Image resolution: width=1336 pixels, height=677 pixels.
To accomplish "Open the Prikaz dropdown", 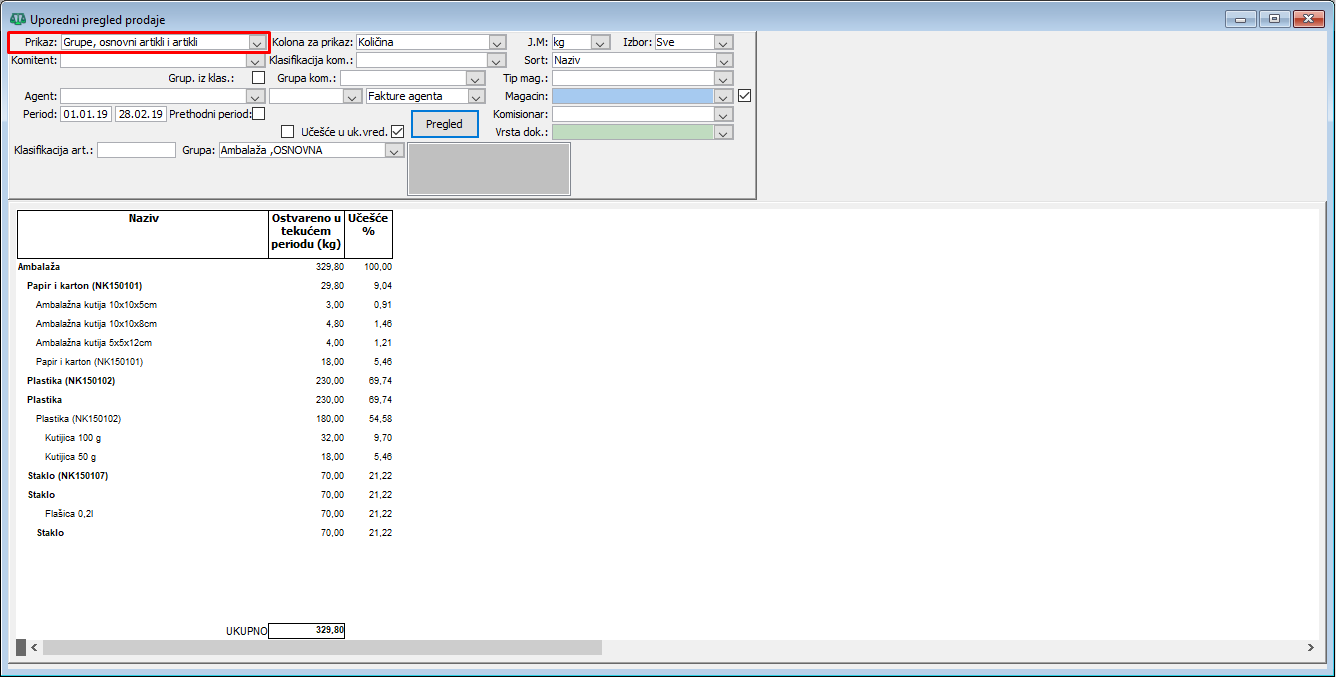I will click(258, 43).
